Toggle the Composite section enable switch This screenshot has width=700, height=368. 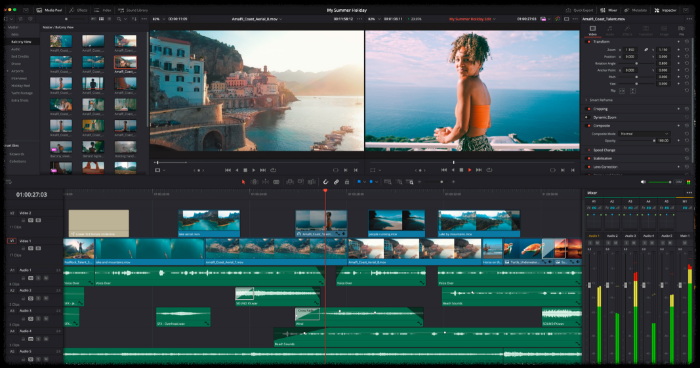pyautogui.click(x=588, y=125)
